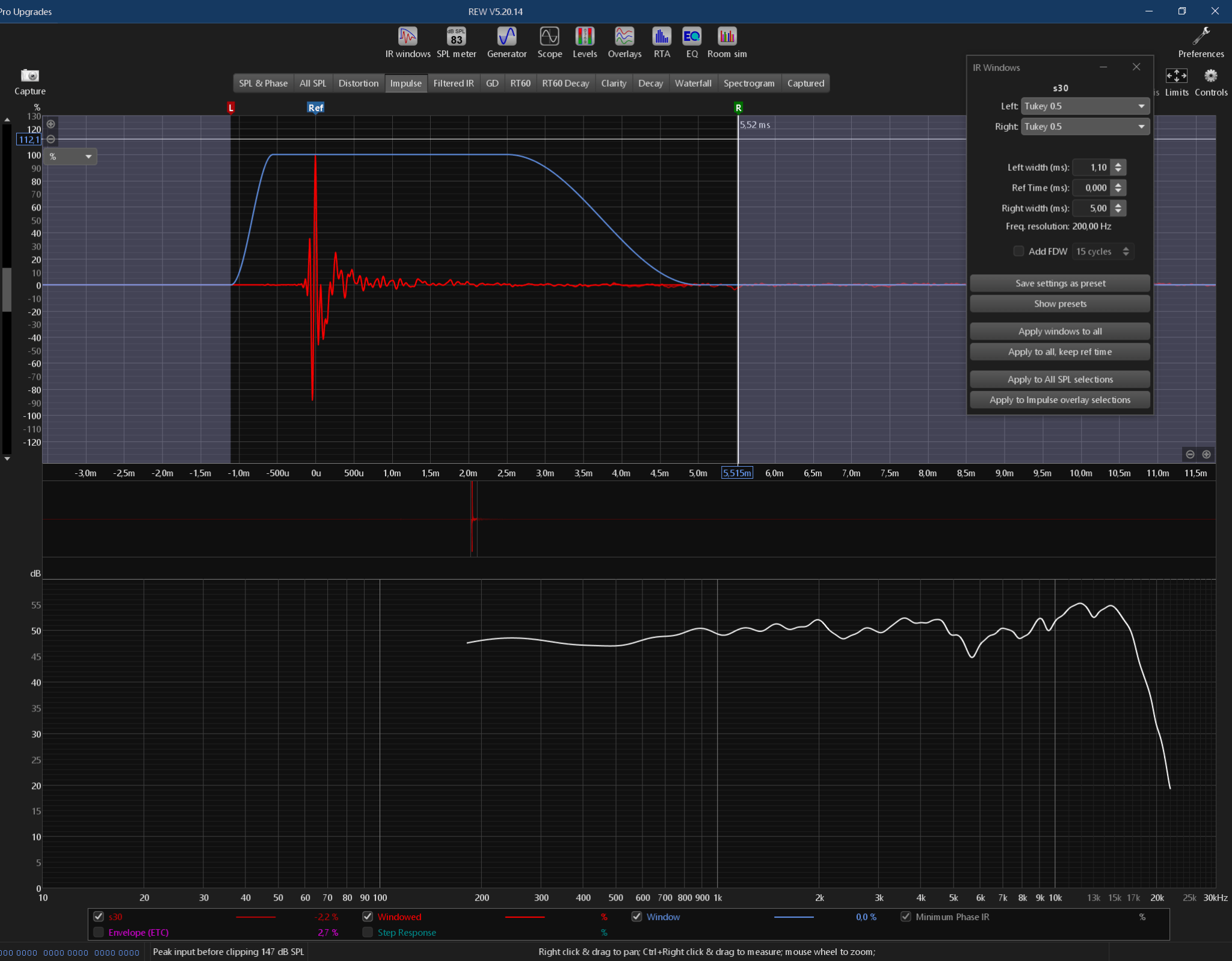Click Save settings as preset
This screenshot has height=961, width=1232.
click(x=1060, y=283)
